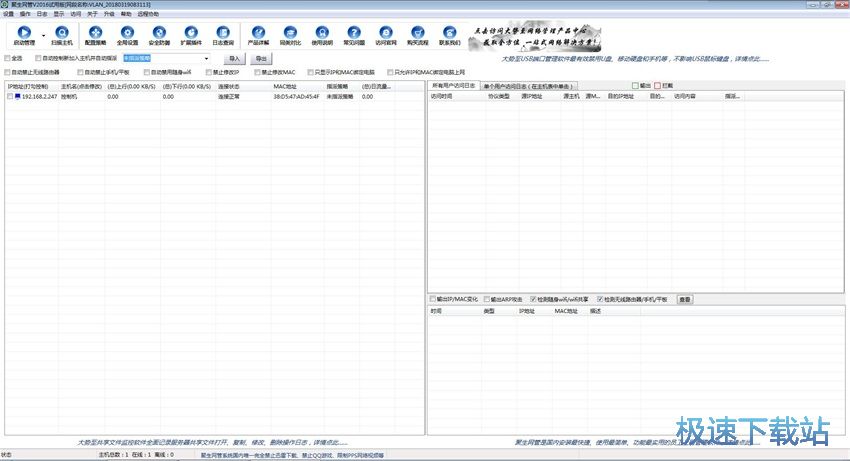
Task: Tick the 全选 checkbox
Action: click(x=7, y=58)
